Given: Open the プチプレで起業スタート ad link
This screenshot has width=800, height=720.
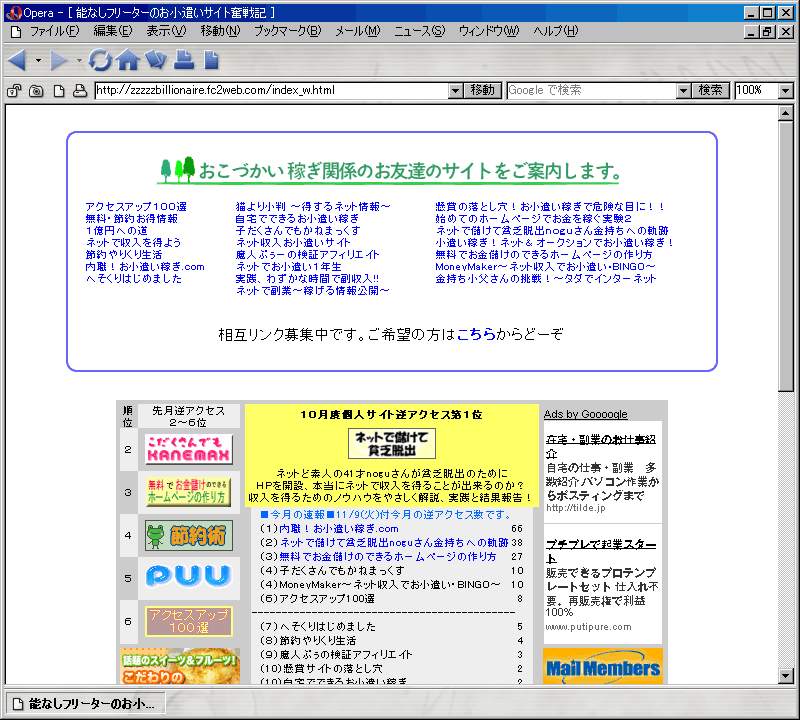Looking at the screenshot, I should [x=601, y=551].
